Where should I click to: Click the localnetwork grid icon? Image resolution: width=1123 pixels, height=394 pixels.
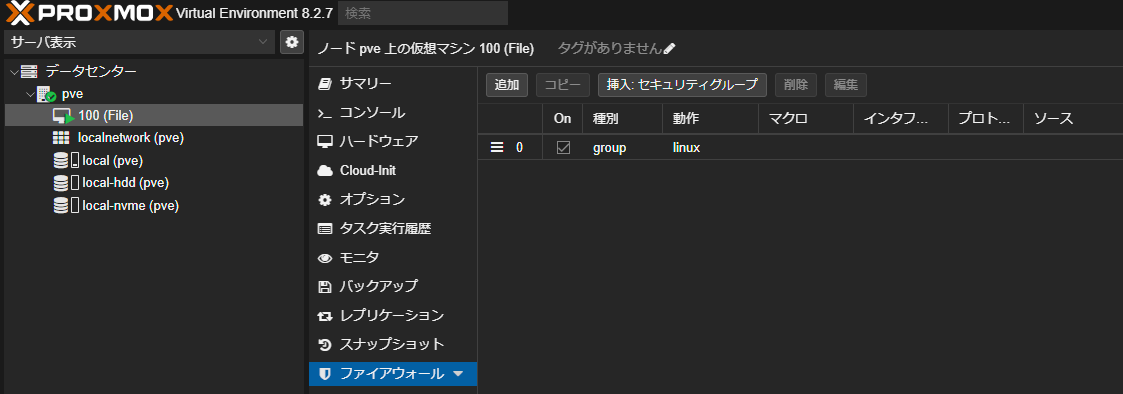(61, 138)
